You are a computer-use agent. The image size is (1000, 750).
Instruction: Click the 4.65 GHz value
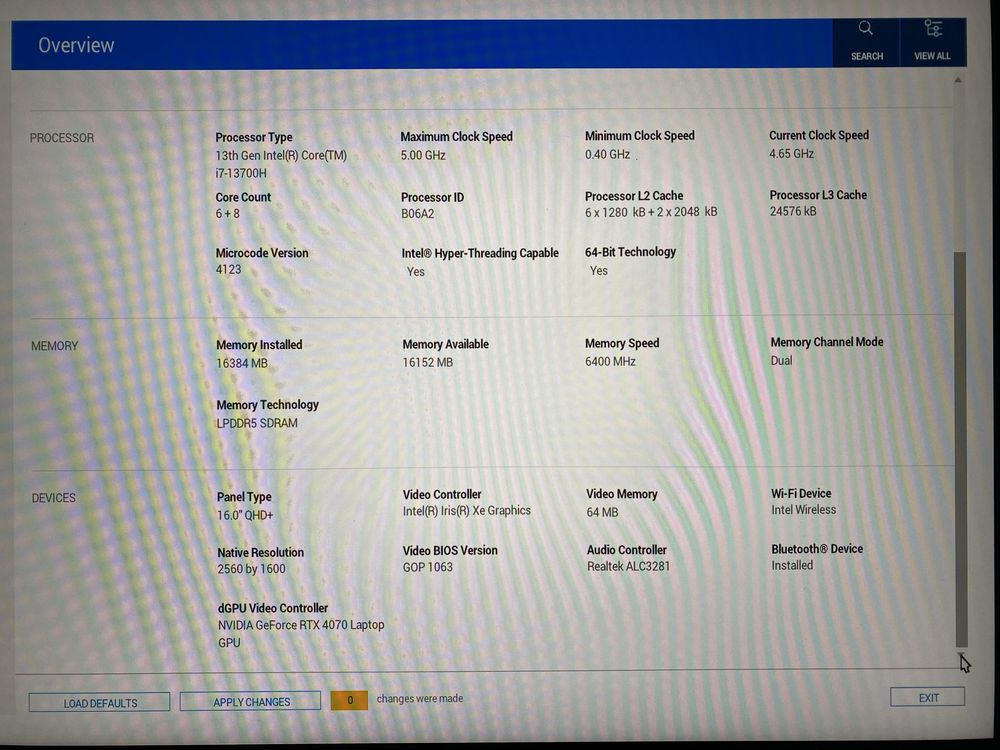click(x=791, y=154)
